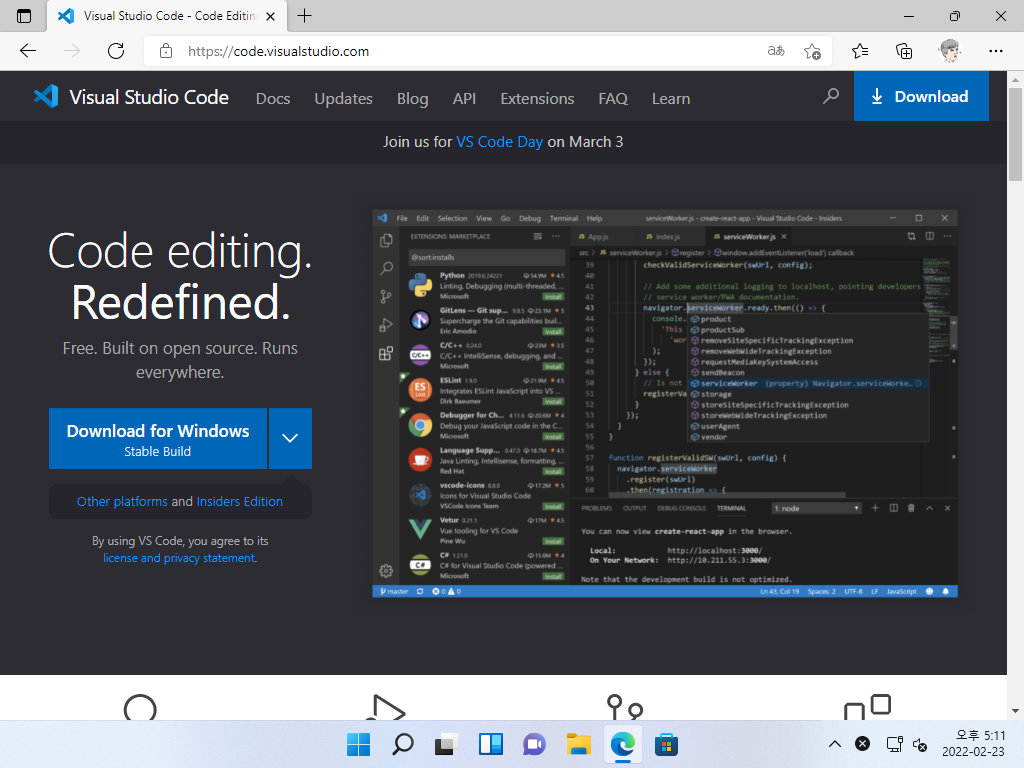The width and height of the screenshot is (1024, 768).
Task: Add page to favorites star icon
Action: pyautogui.click(x=812, y=51)
